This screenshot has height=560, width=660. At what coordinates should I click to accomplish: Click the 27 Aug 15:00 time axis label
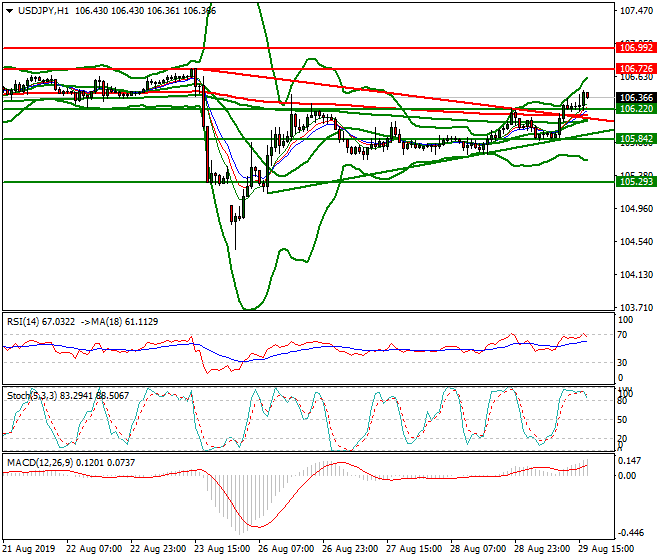point(414,549)
